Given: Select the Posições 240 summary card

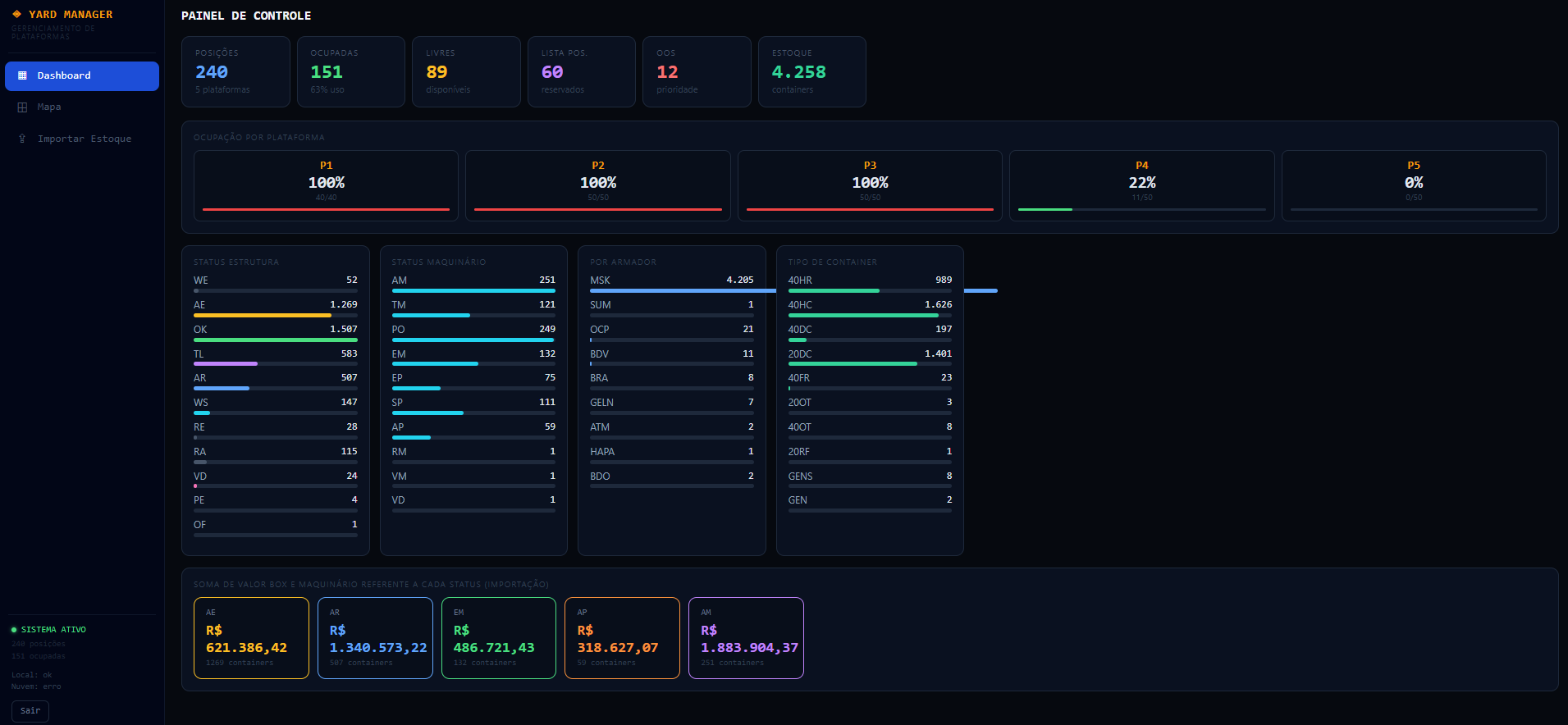Looking at the screenshot, I should [235, 71].
